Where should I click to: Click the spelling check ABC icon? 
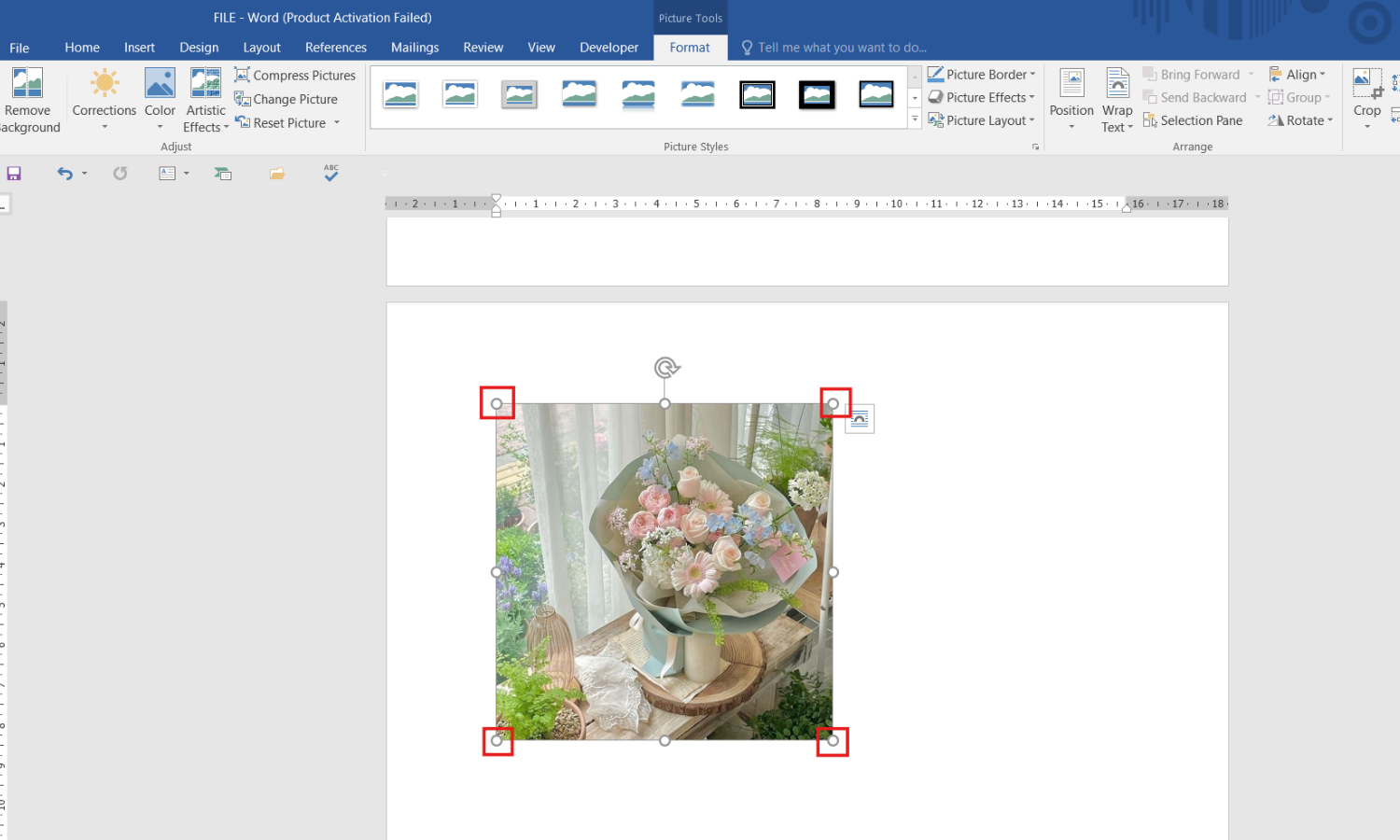[x=331, y=173]
